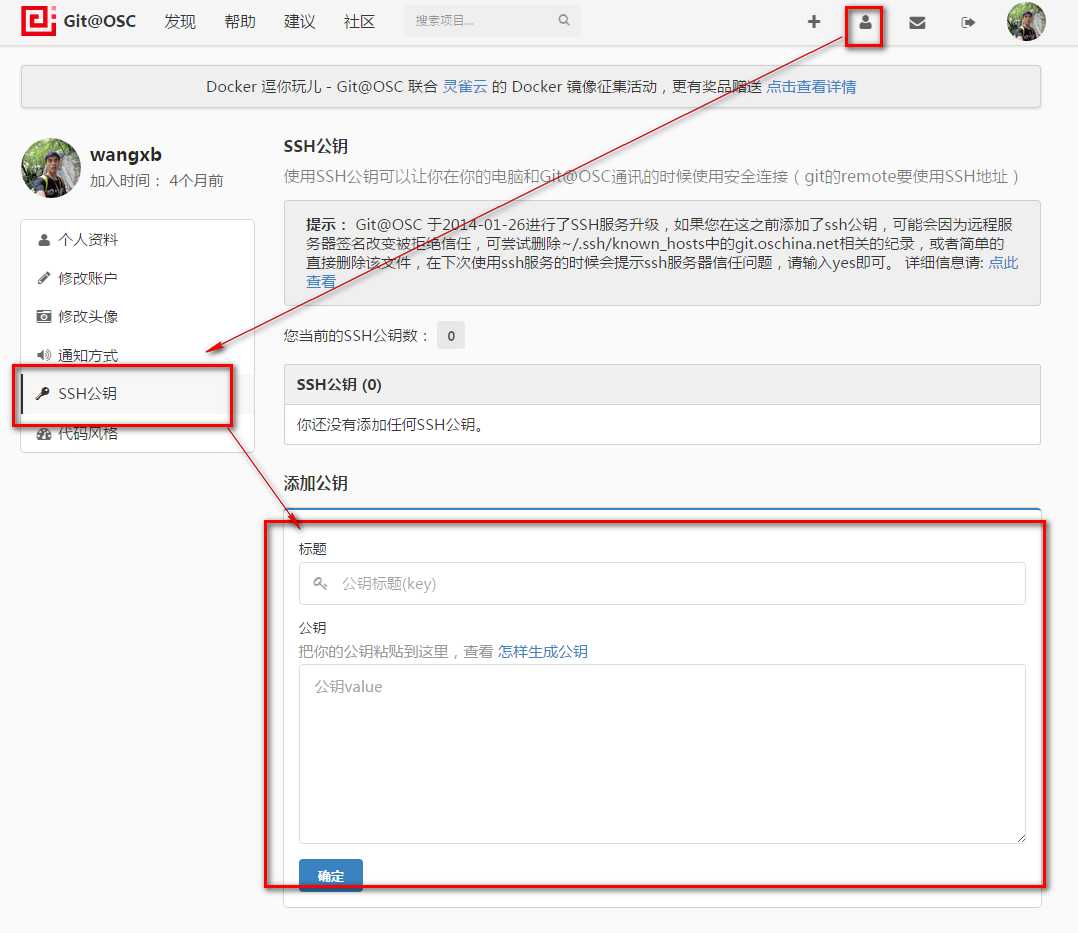Image resolution: width=1078 pixels, height=933 pixels.
Task: Focus the 搜索项目 search box
Action: [x=492, y=21]
